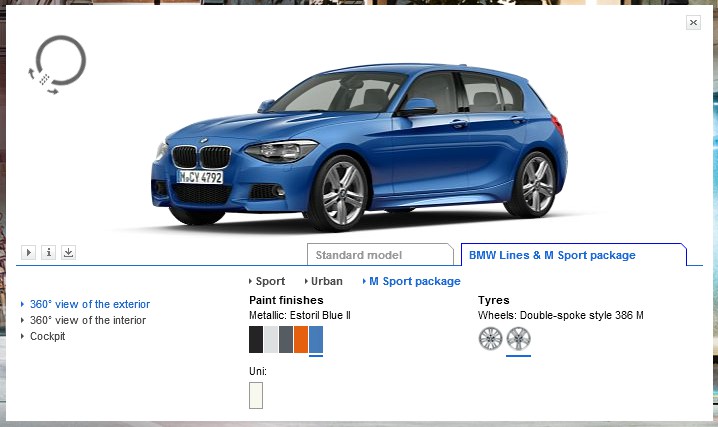Click the download icon button

(68, 252)
